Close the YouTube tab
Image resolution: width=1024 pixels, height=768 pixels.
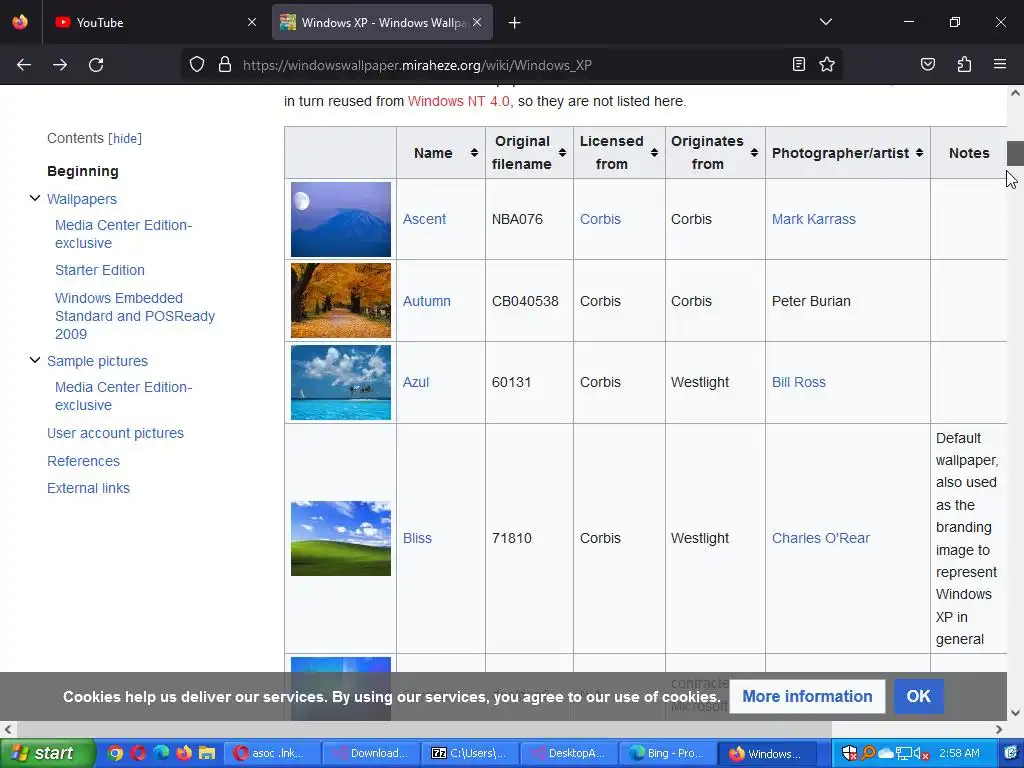pyautogui.click(x=252, y=22)
